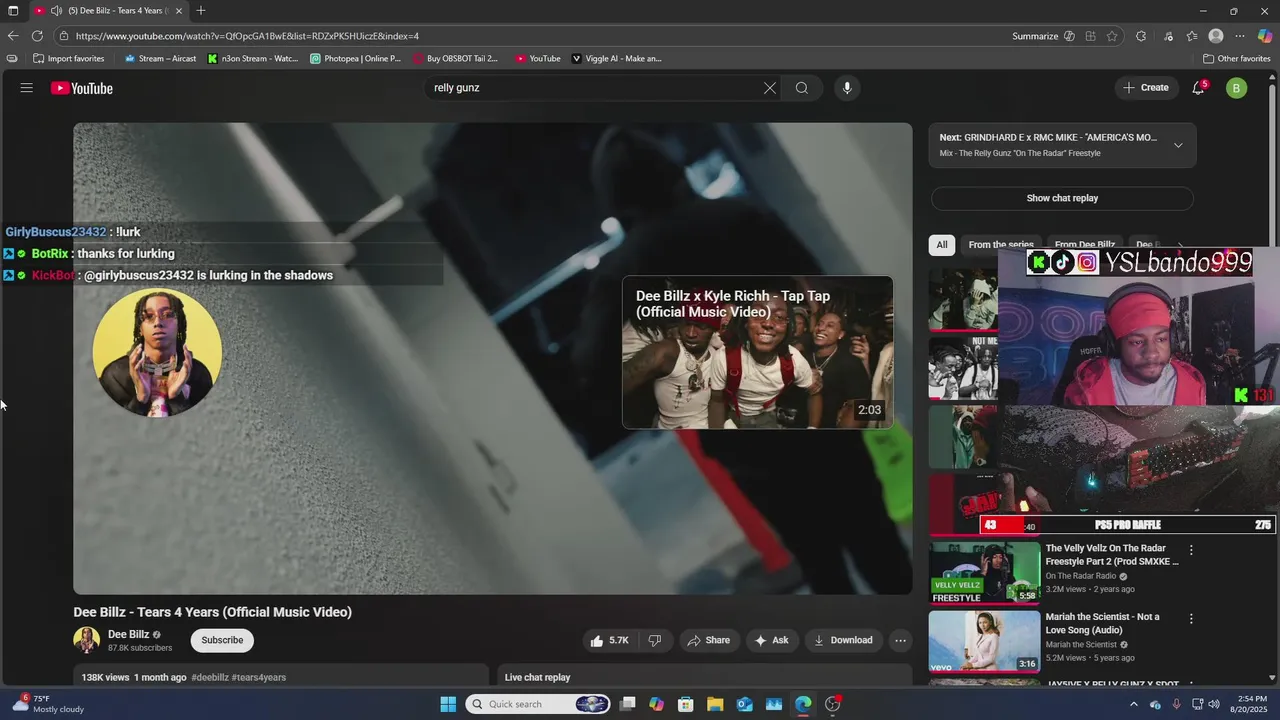Share the Tears 4 Years video
1280x720 pixels.
click(x=708, y=640)
